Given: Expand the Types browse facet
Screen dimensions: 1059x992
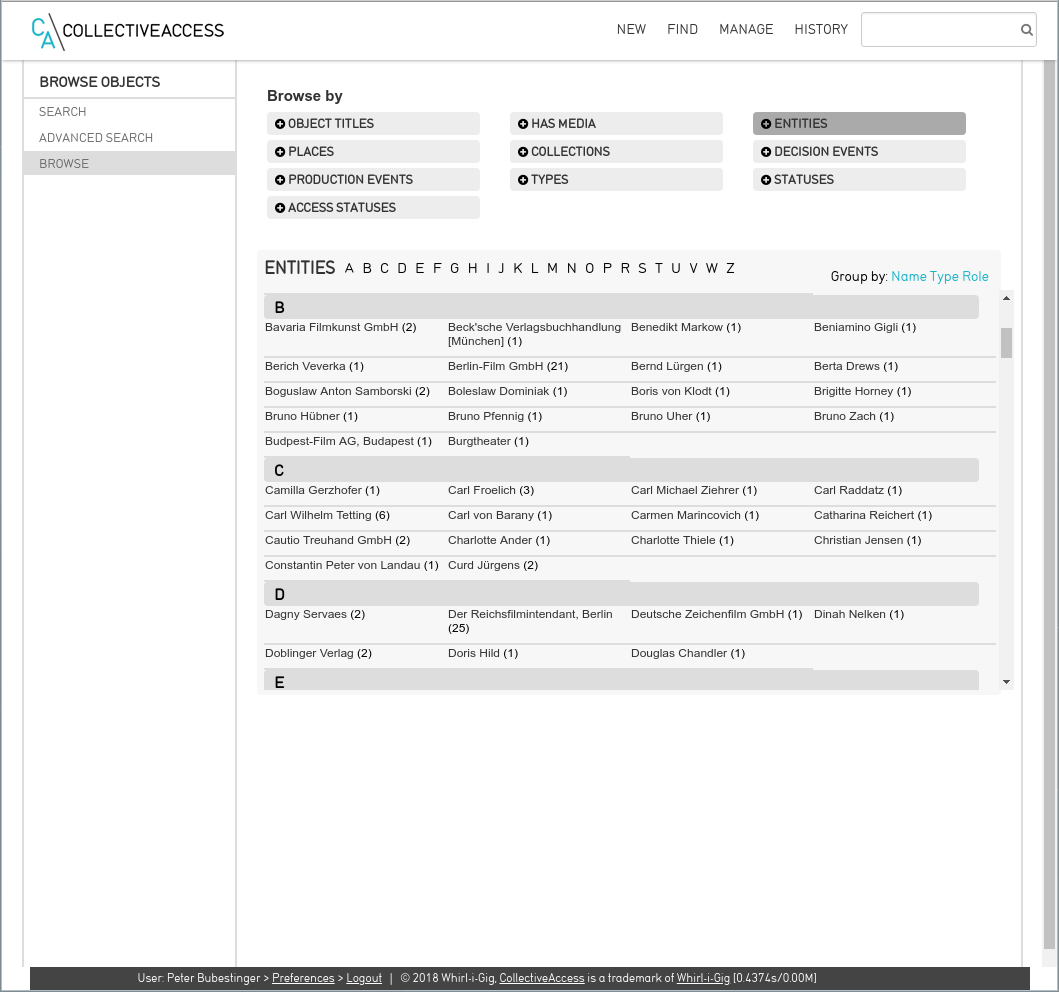Looking at the screenshot, I should [x=549, y=180].
